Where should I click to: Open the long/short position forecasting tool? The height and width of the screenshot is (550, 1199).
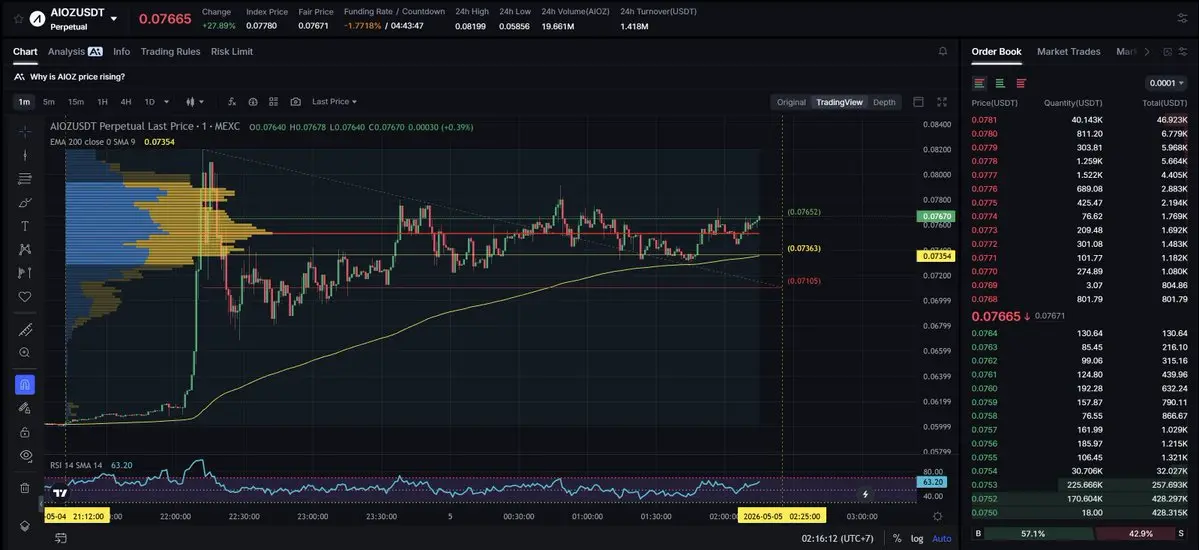coord(24,273)
